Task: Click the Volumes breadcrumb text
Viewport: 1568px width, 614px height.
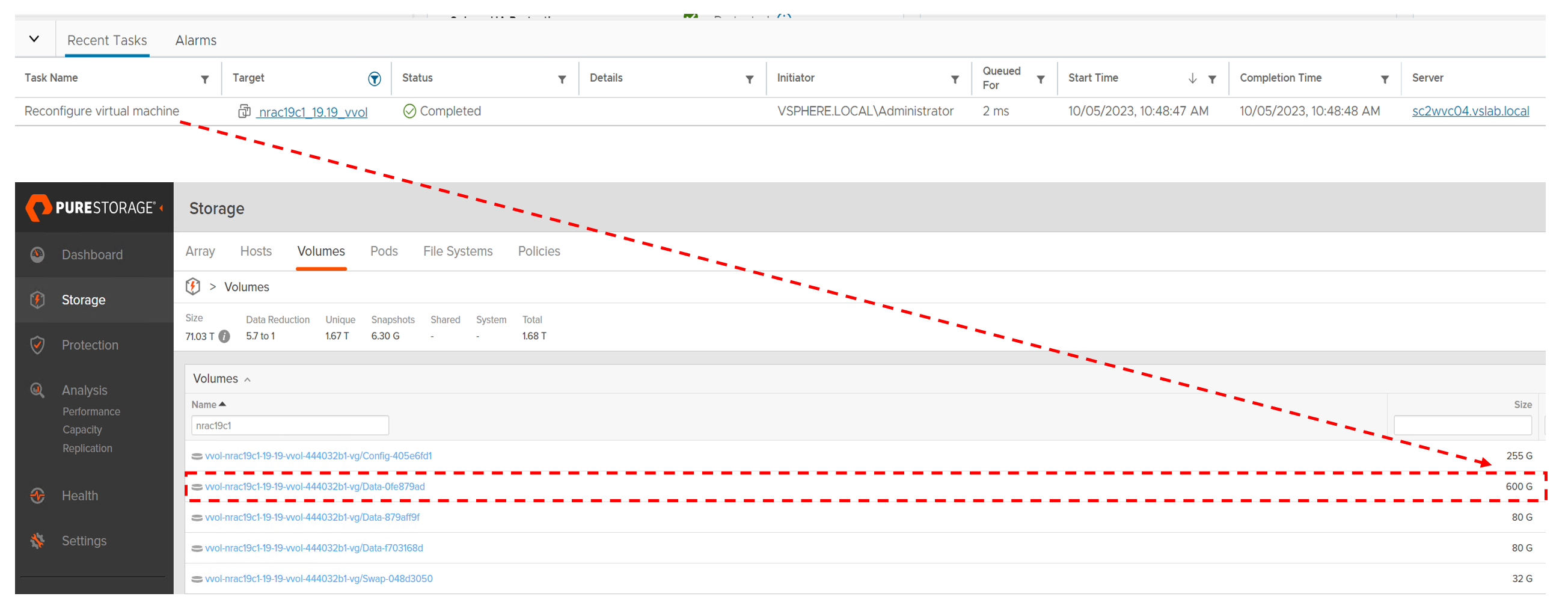Action: pos(247,287)
